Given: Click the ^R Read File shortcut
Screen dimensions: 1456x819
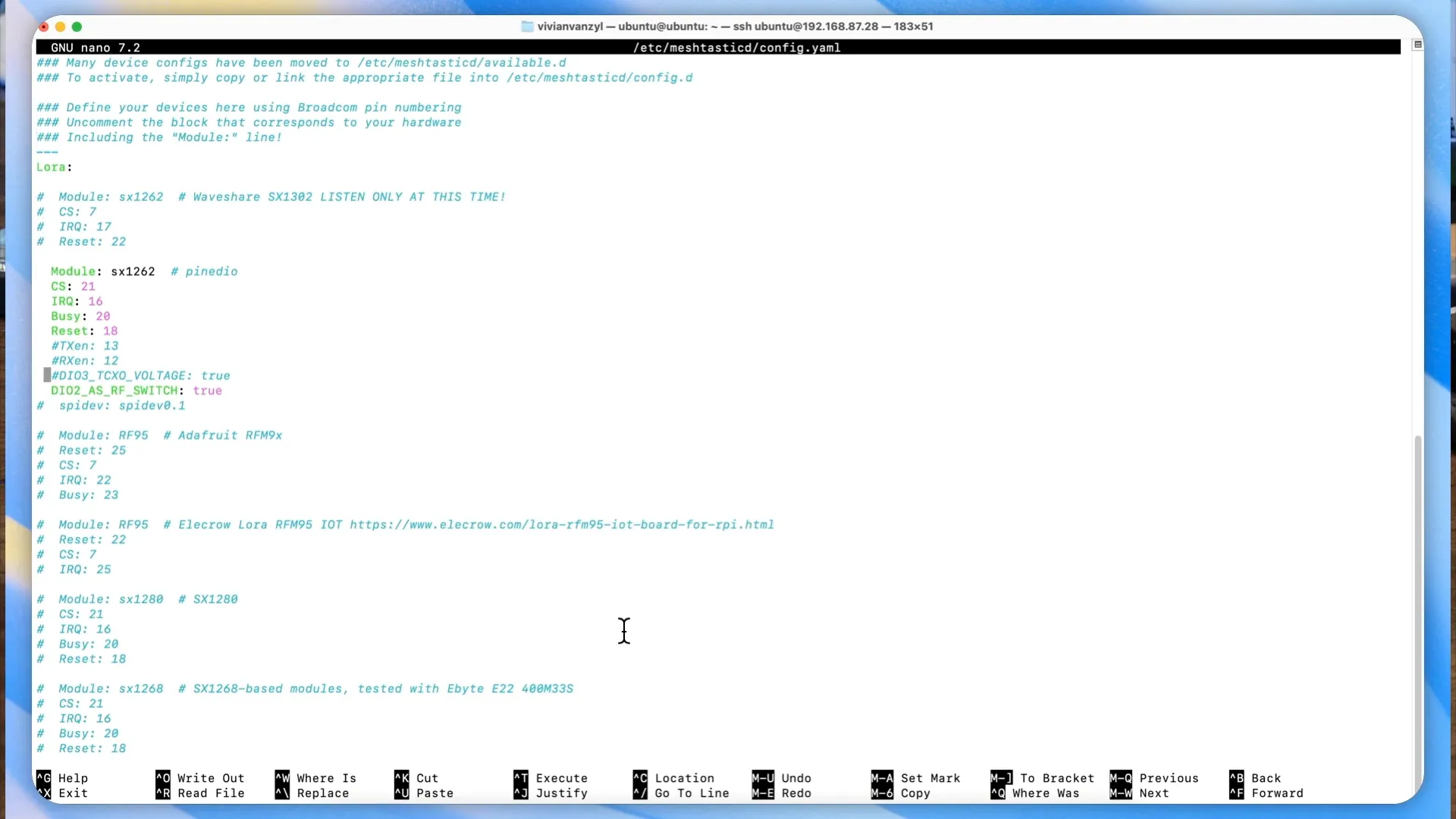Looking at the screenshot, I should point(200,793).
